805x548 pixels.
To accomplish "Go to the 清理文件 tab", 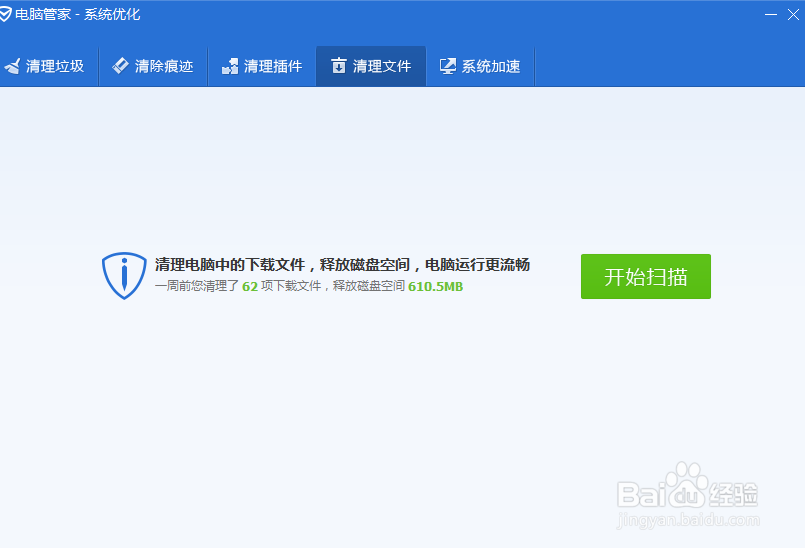I will point(371,66).
